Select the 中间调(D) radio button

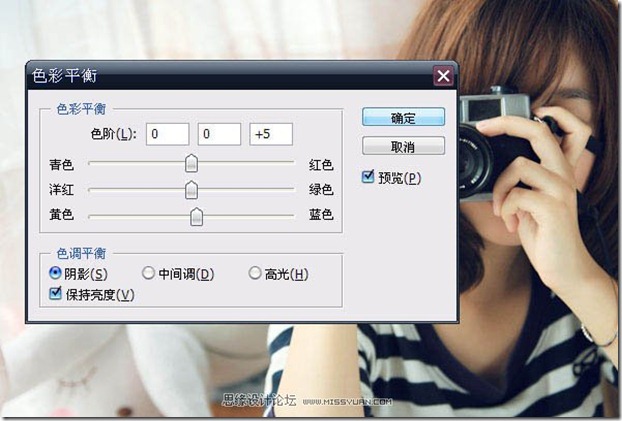click(148, 273)
